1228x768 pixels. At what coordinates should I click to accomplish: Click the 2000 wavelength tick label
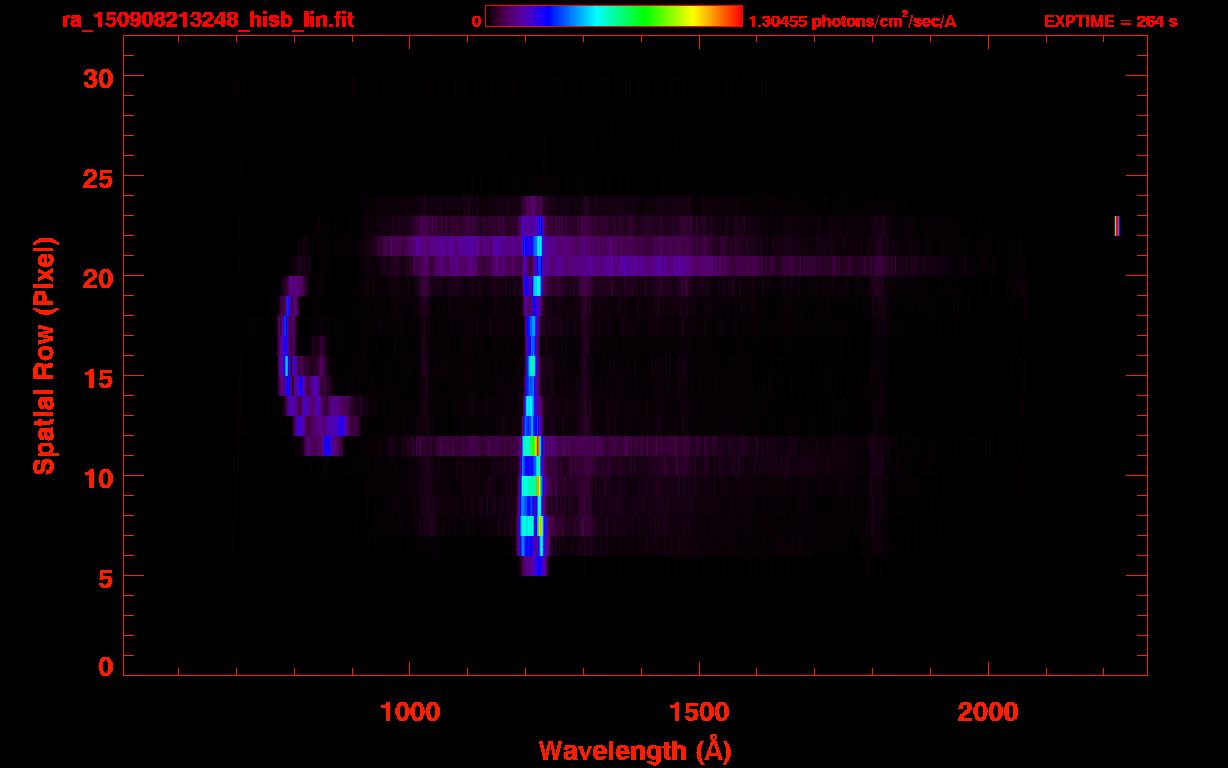pos(988,712)
